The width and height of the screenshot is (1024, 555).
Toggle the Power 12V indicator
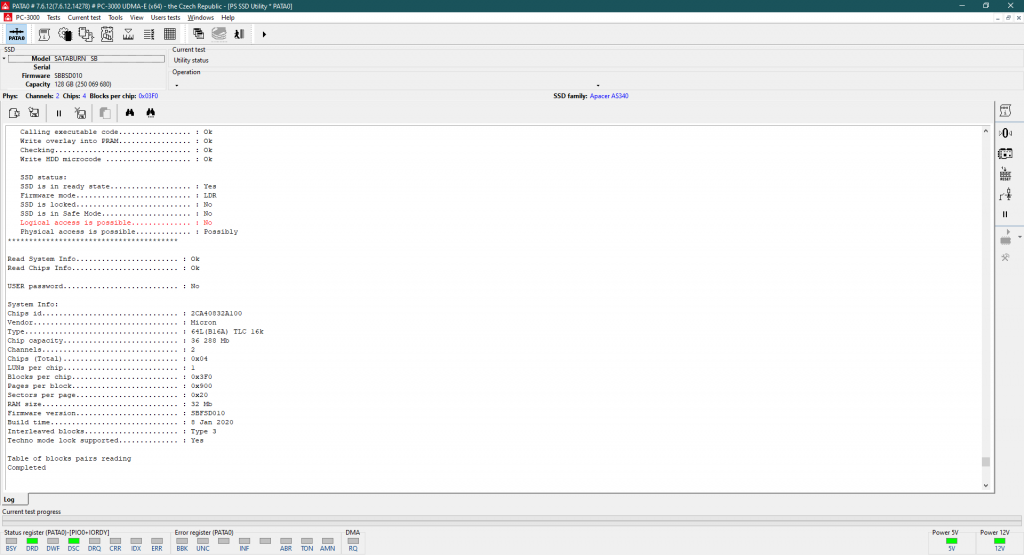(999, 542)
